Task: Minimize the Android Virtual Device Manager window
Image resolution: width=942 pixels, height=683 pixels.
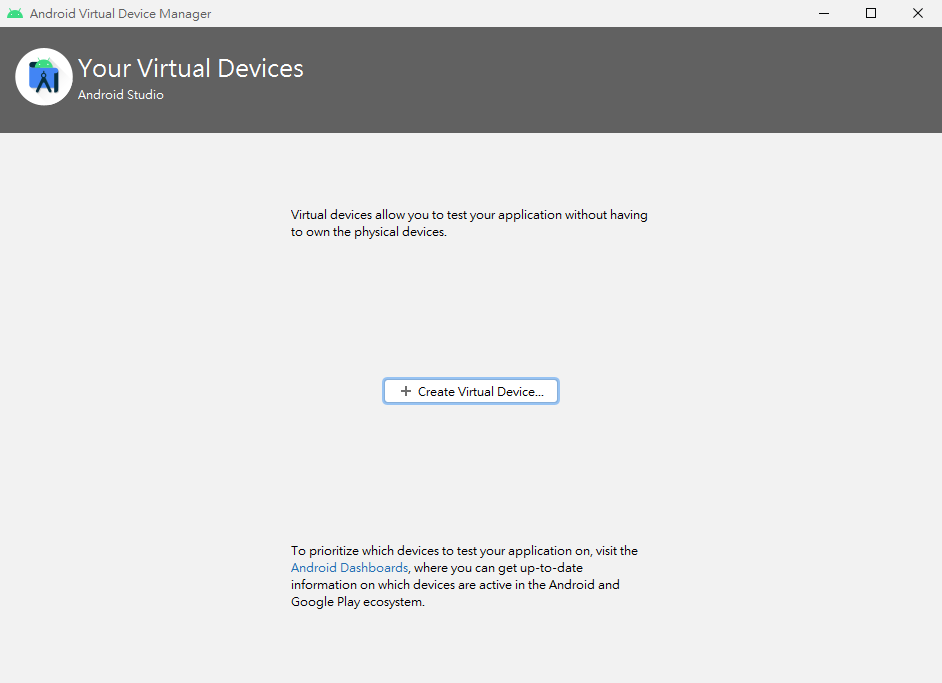Action: pos(824,13)
